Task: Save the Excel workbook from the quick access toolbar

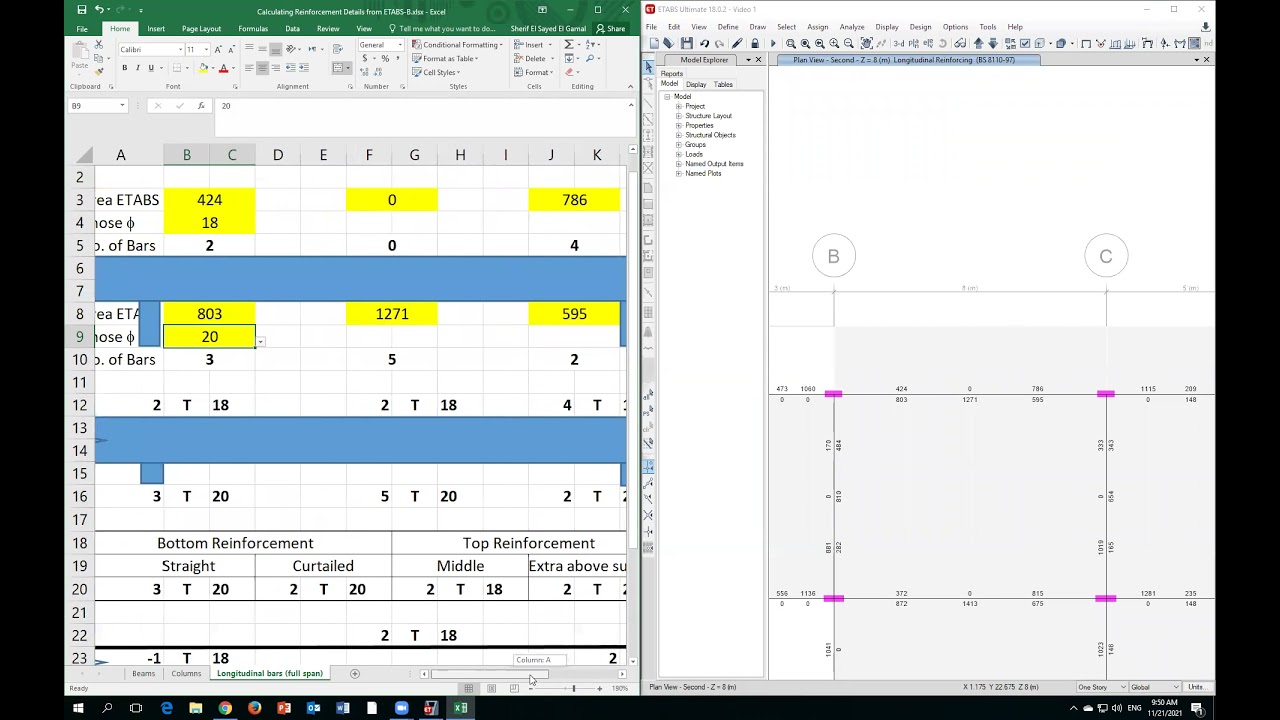Action: coord(82,10)
